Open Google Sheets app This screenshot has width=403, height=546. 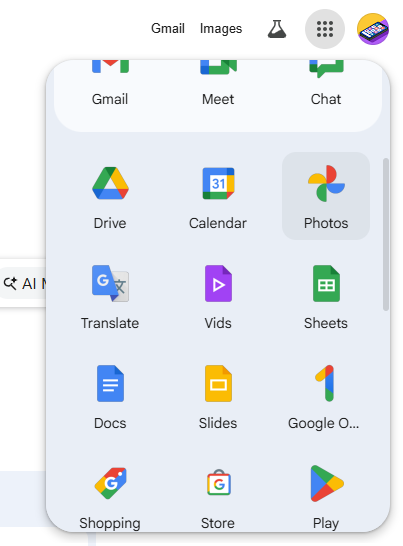click(326, 296)
